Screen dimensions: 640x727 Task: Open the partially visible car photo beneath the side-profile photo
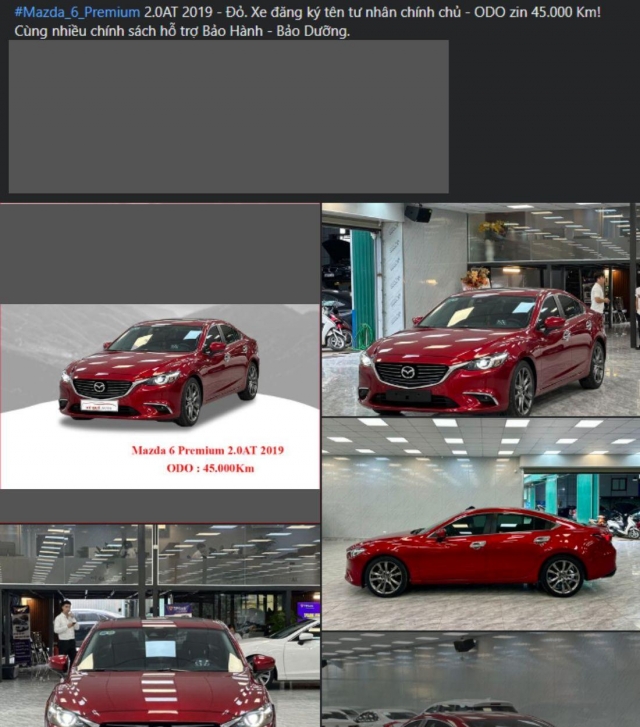pos(481,679)
